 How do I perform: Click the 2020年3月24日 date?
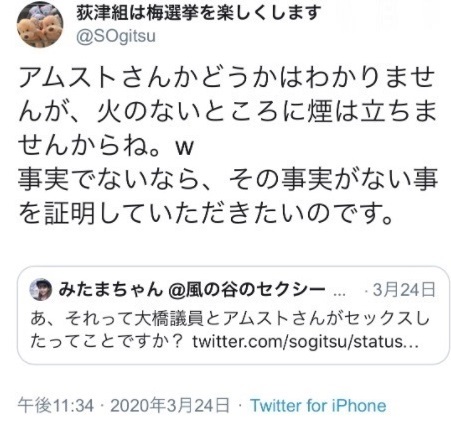[x=170, y=405]
